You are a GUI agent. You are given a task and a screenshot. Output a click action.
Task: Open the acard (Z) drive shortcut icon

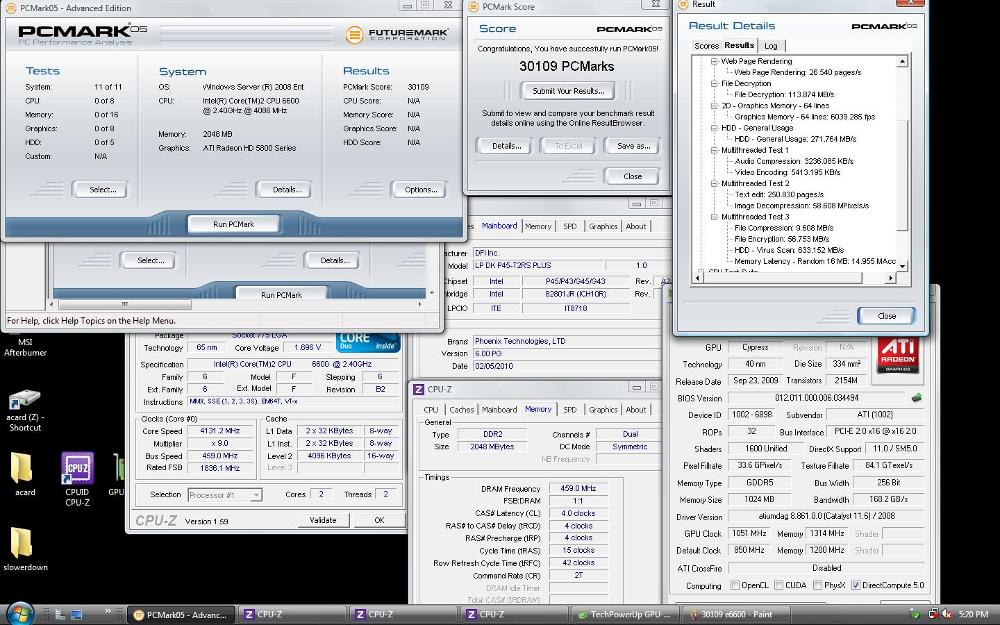(24, 400)
